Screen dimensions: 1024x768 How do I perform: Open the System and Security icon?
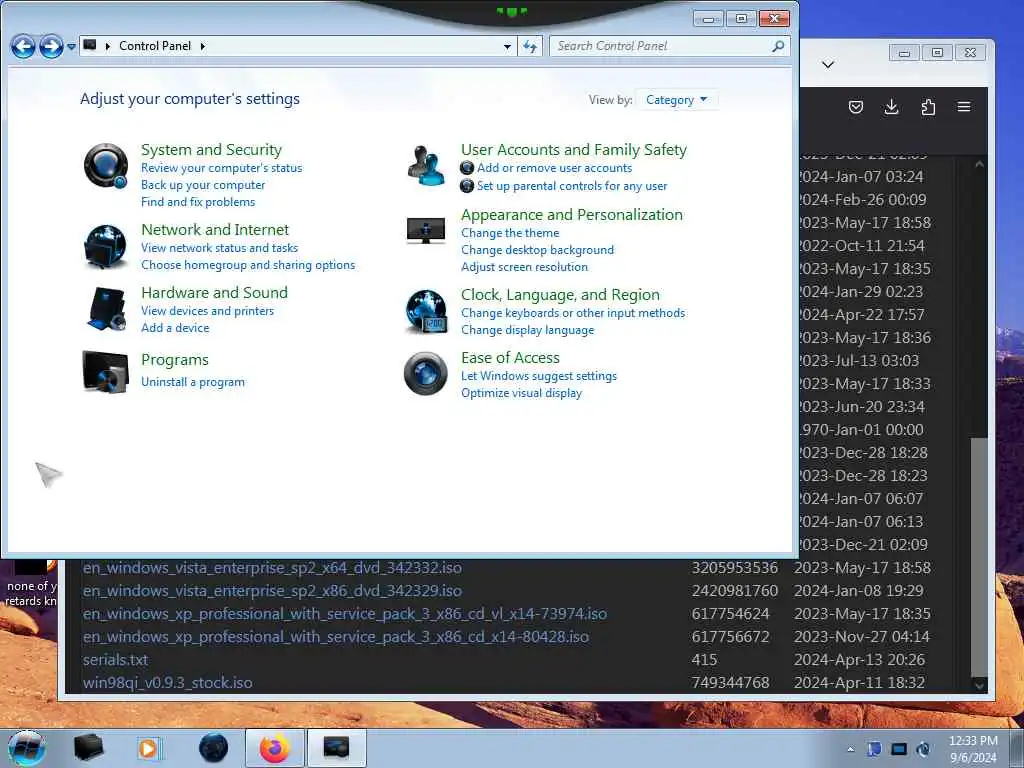pyautogui.click(x=106, y=166)
